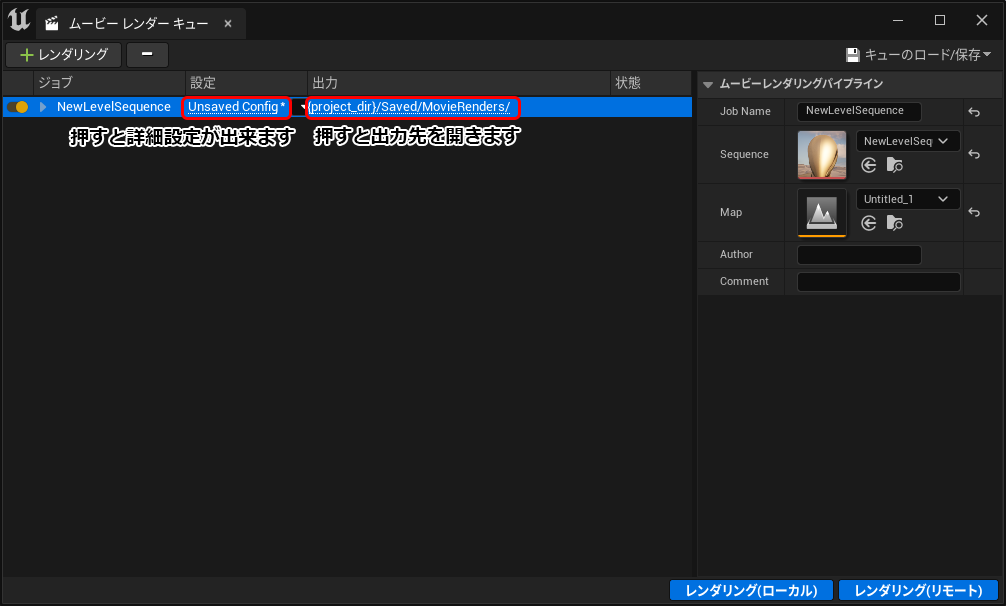Screen dimensions: 1006x606
Task: Toggle the NewLevelSequence job enabled switch
Action: [x=17, y=107]
